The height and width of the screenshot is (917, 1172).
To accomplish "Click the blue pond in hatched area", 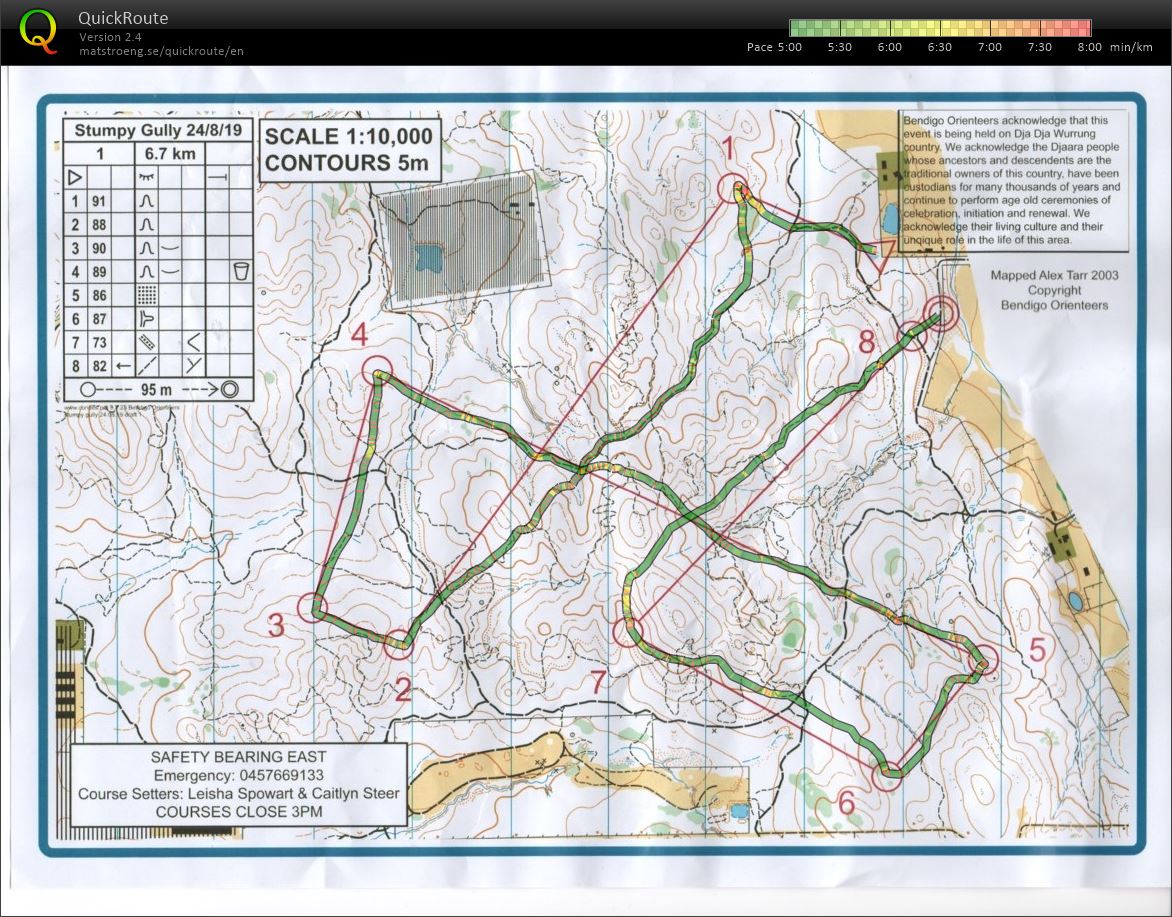I will (x=428, y=259).
